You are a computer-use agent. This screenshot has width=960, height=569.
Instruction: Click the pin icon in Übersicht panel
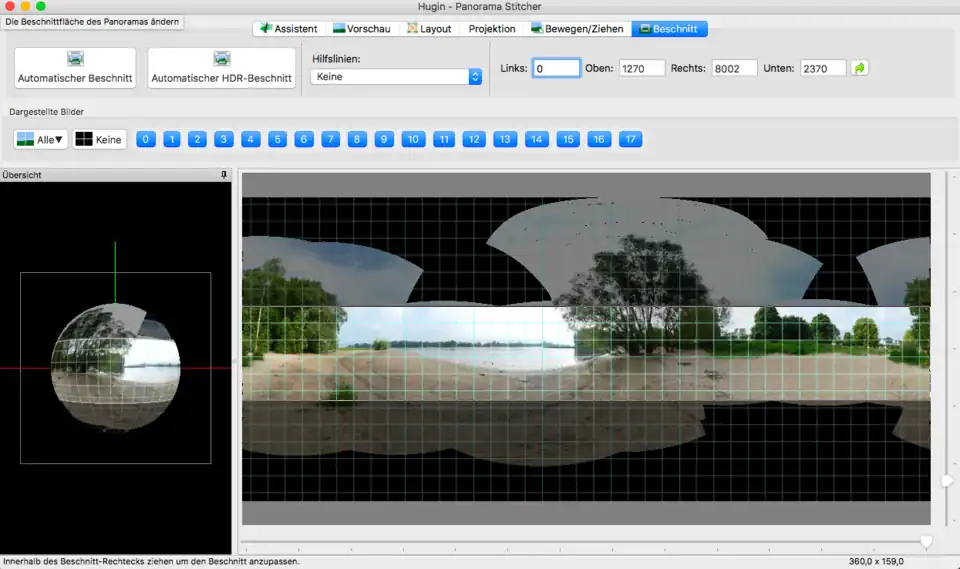(224, 175)
